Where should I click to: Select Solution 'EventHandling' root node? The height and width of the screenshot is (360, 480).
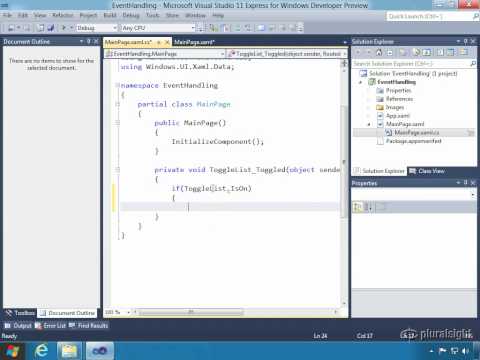(x=413, y=73)
